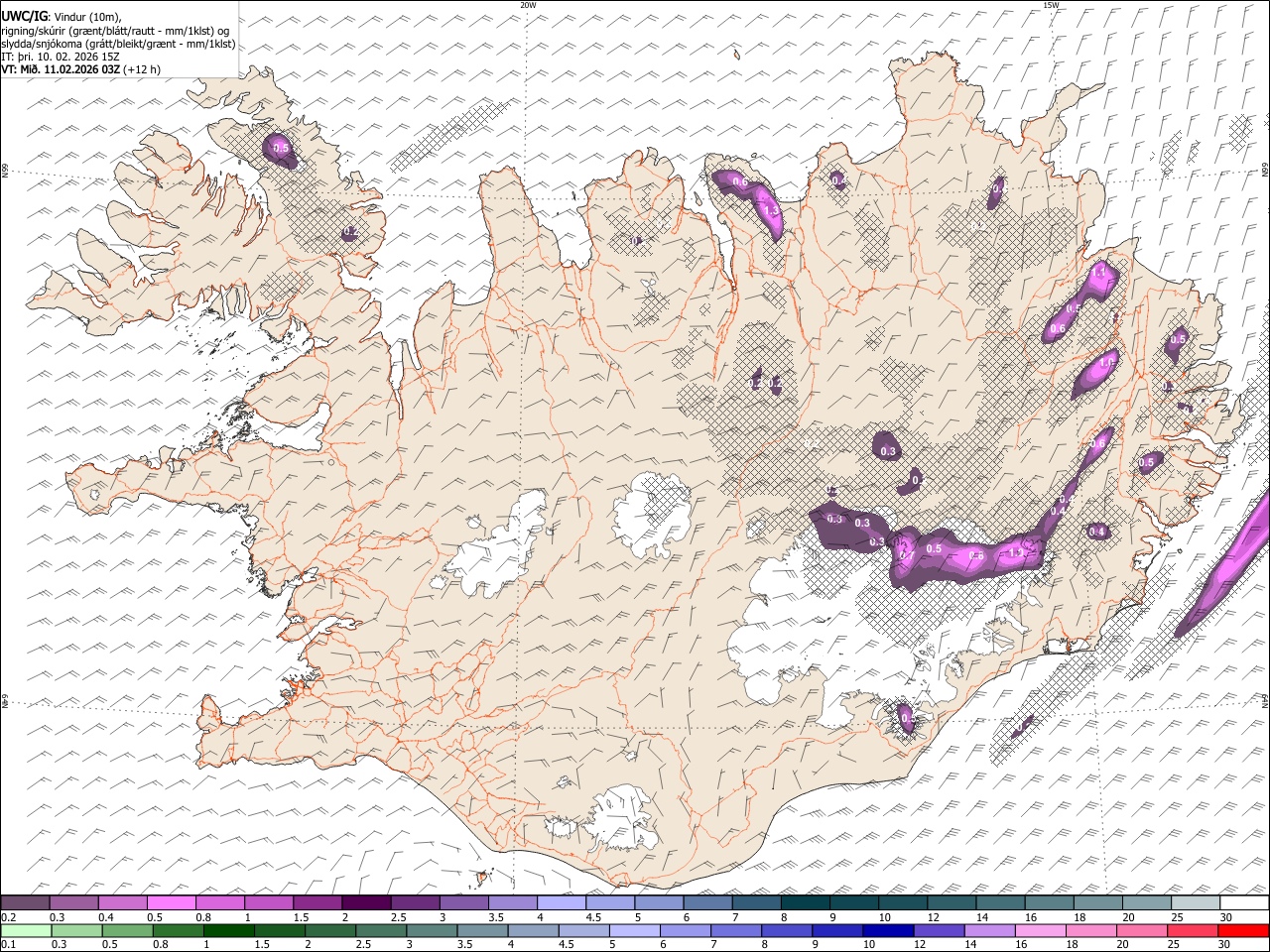Screen dimensions: 1270x952
Task: Click the legend line starting 'rigning/skúrir'
Action: pos(115,31)
